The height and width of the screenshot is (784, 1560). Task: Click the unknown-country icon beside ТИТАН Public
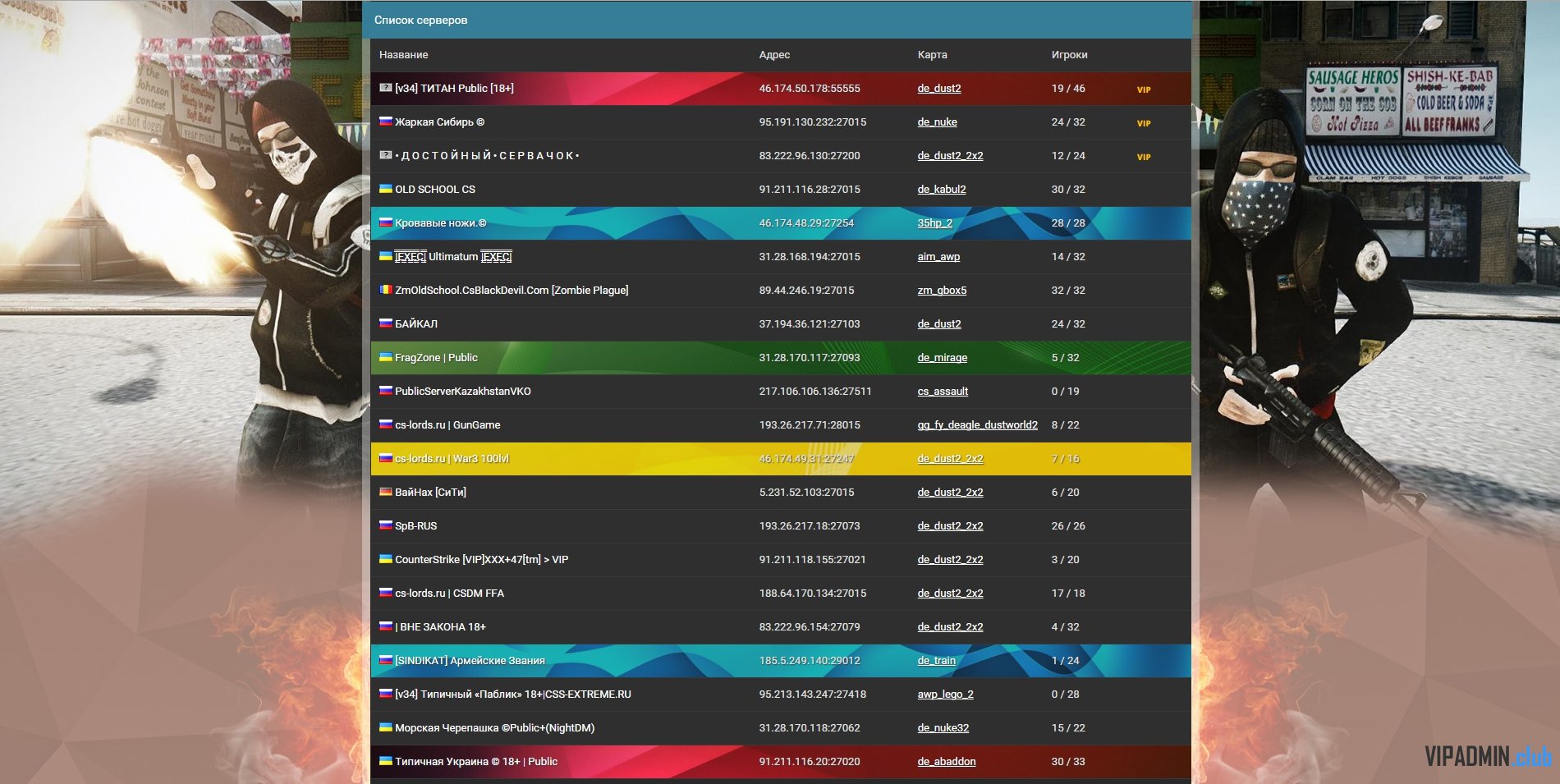(x=385, y=87)
